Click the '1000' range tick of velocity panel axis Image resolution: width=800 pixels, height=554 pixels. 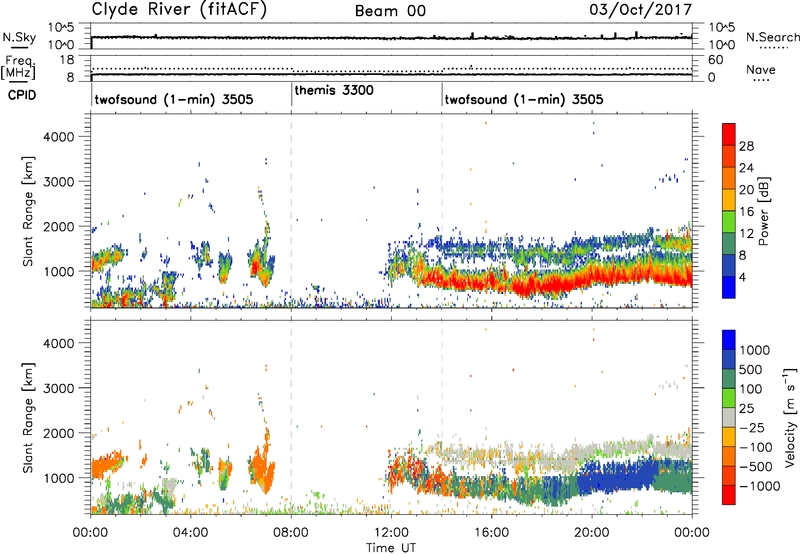point(58,478)
